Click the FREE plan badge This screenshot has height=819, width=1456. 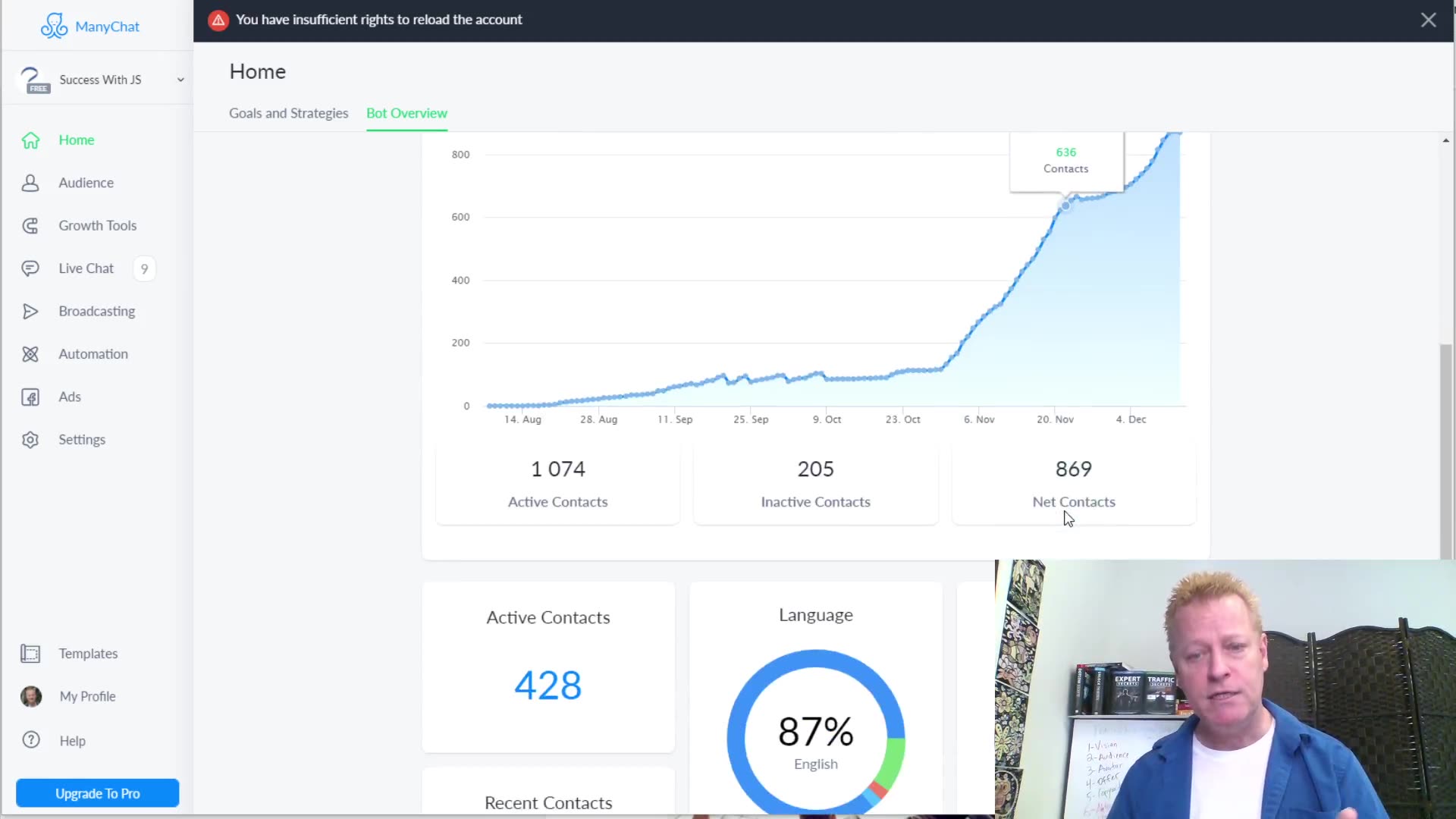pos(39,89)
